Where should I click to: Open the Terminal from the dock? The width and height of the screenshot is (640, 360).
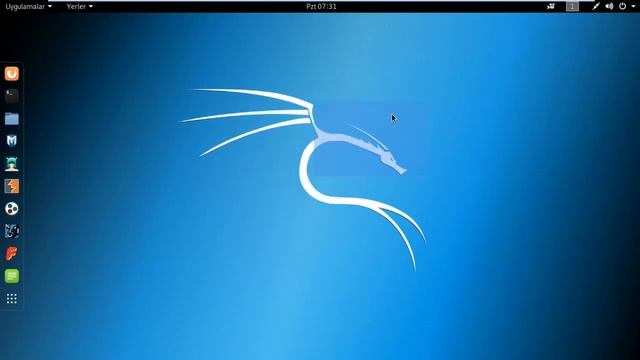point(12,96)
